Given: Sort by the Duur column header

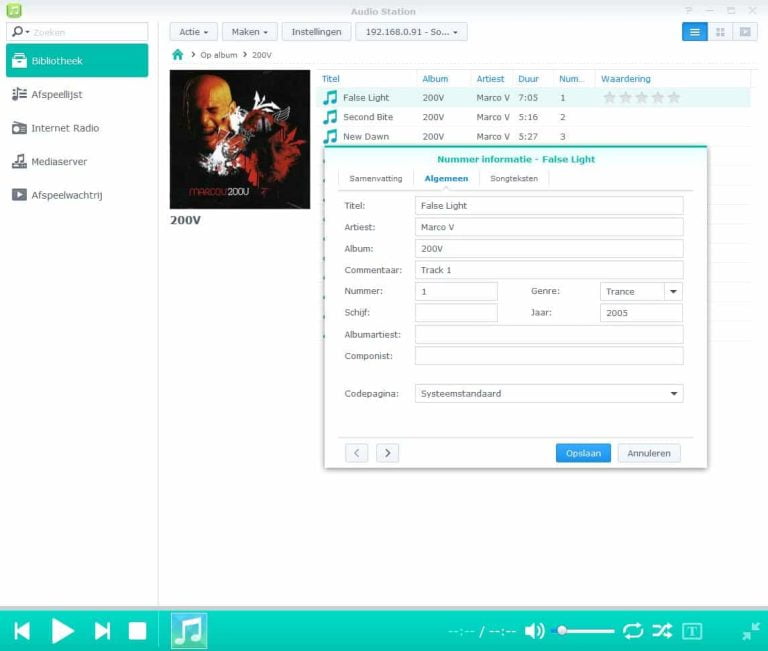Looking at the screenshot, I should (528, 79).
